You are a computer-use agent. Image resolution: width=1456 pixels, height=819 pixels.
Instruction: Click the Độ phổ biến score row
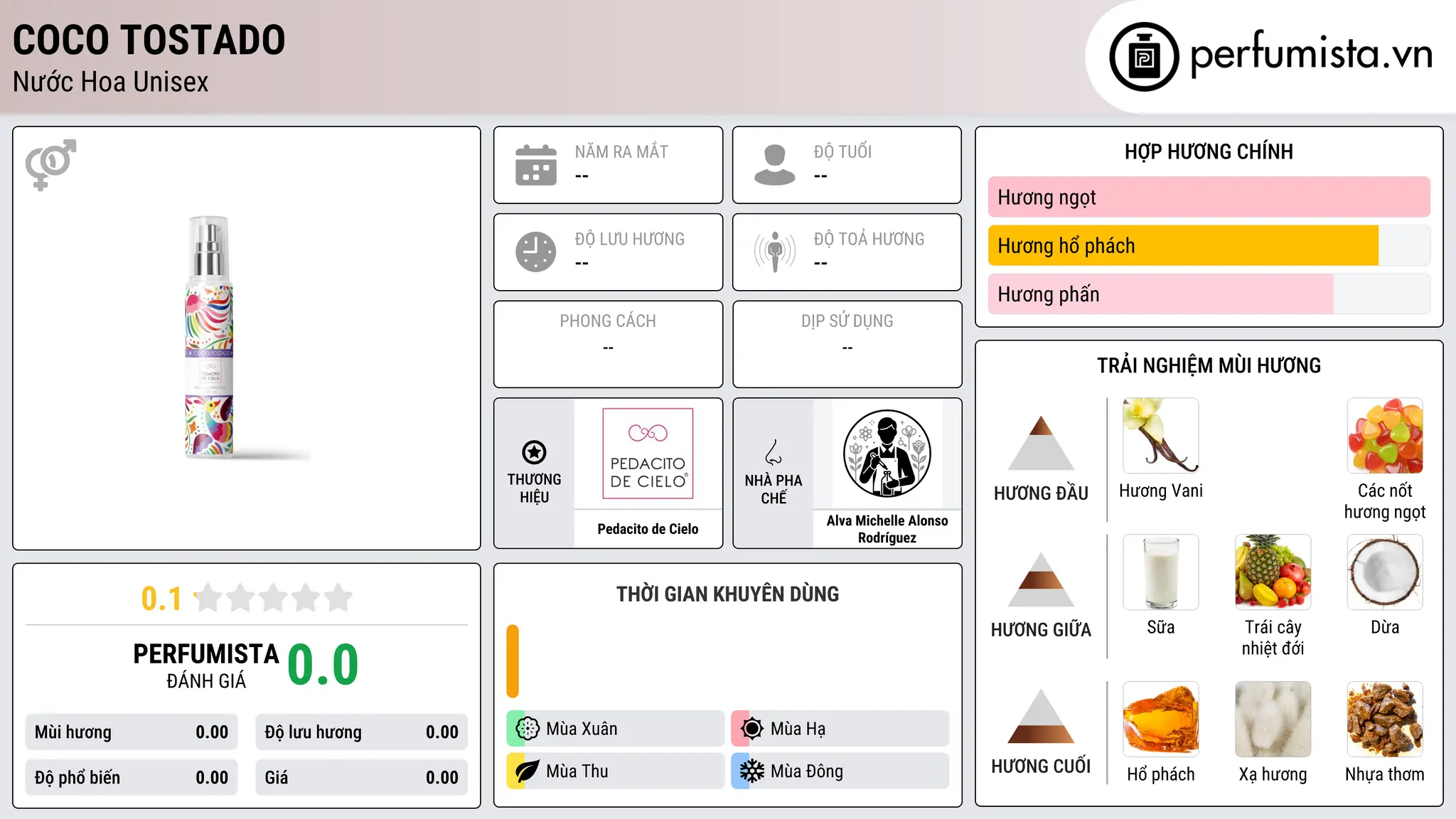(132, 778)
